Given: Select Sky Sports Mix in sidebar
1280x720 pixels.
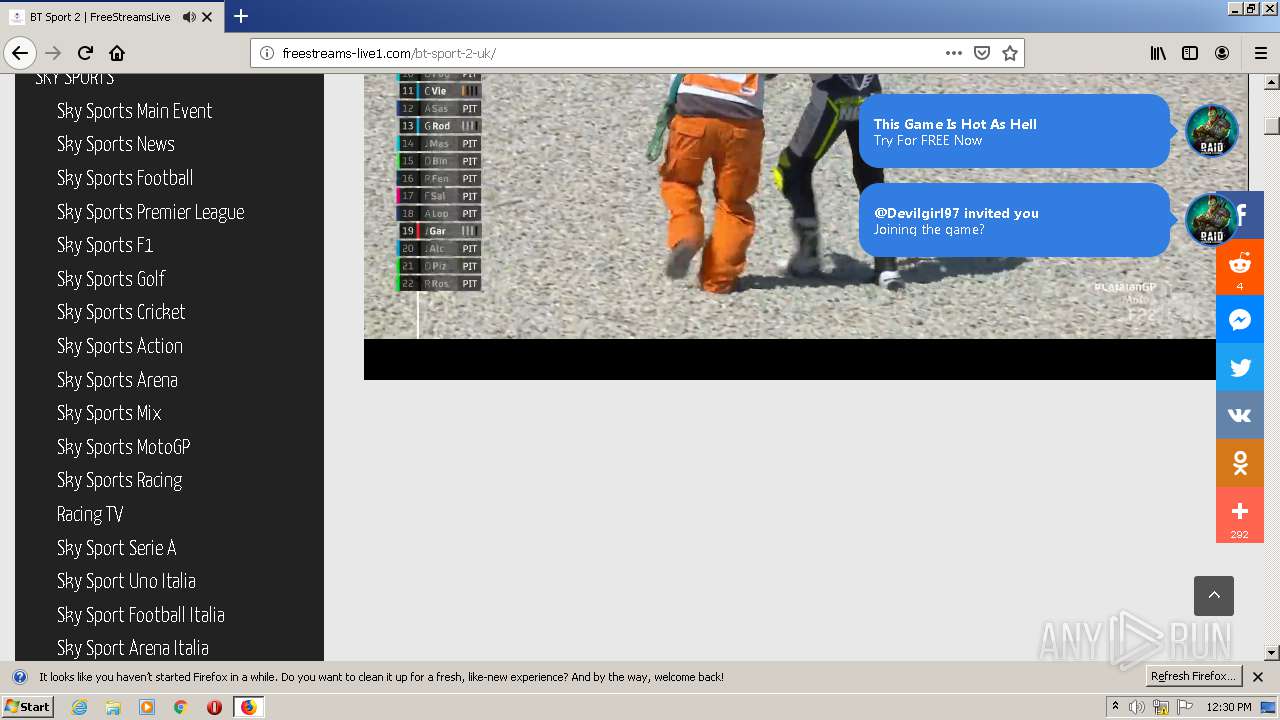Looking at the screenshot, I should (109, 413).
